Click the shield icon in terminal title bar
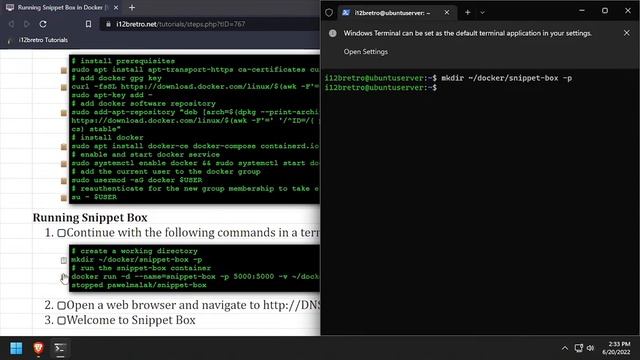 coord(329,13)
